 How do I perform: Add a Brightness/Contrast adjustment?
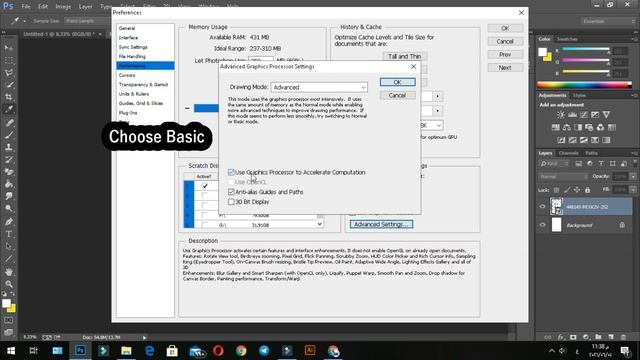[x=561, y=115]
